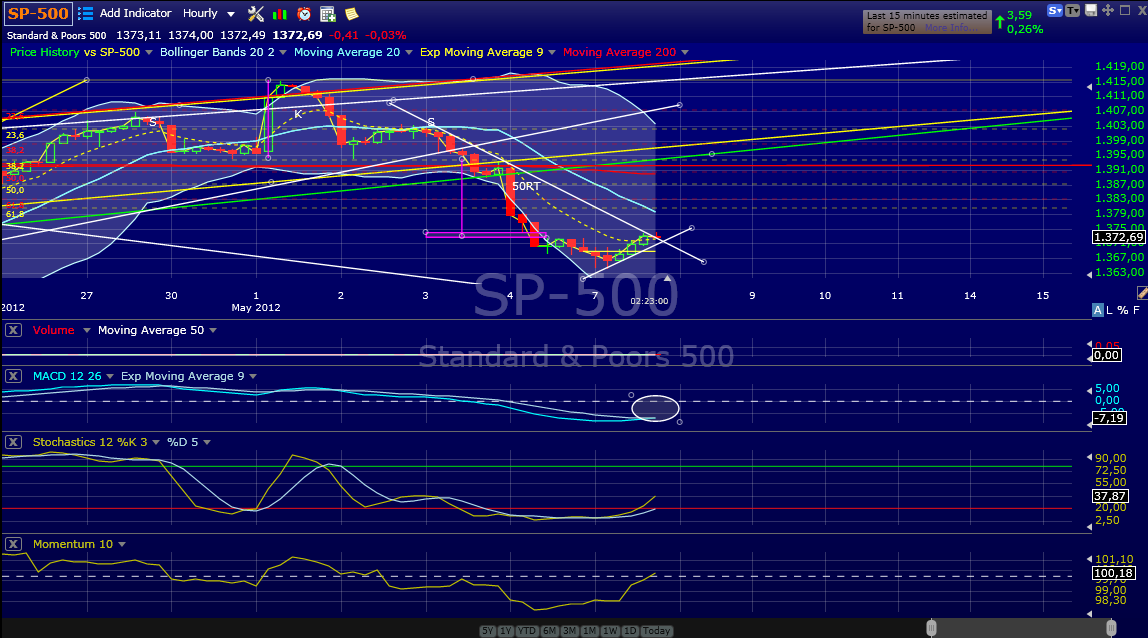Open chart settings with the wrench tools icon
1148x638 pixels.
pyautogui.click(x=256, y=13)
